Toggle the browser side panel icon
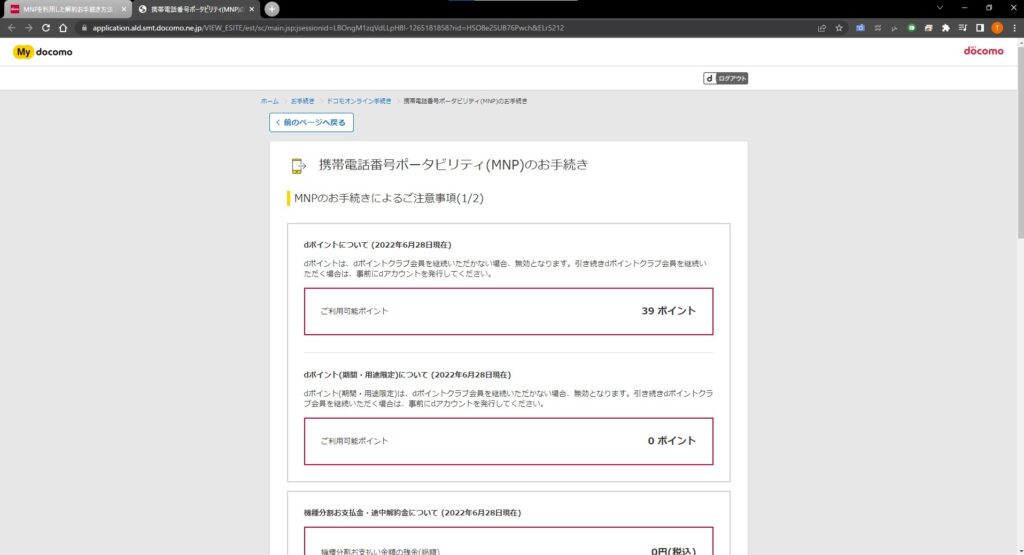Viewport: 1024px width, 555px height. pyautogui.click(x=980, y=28)
